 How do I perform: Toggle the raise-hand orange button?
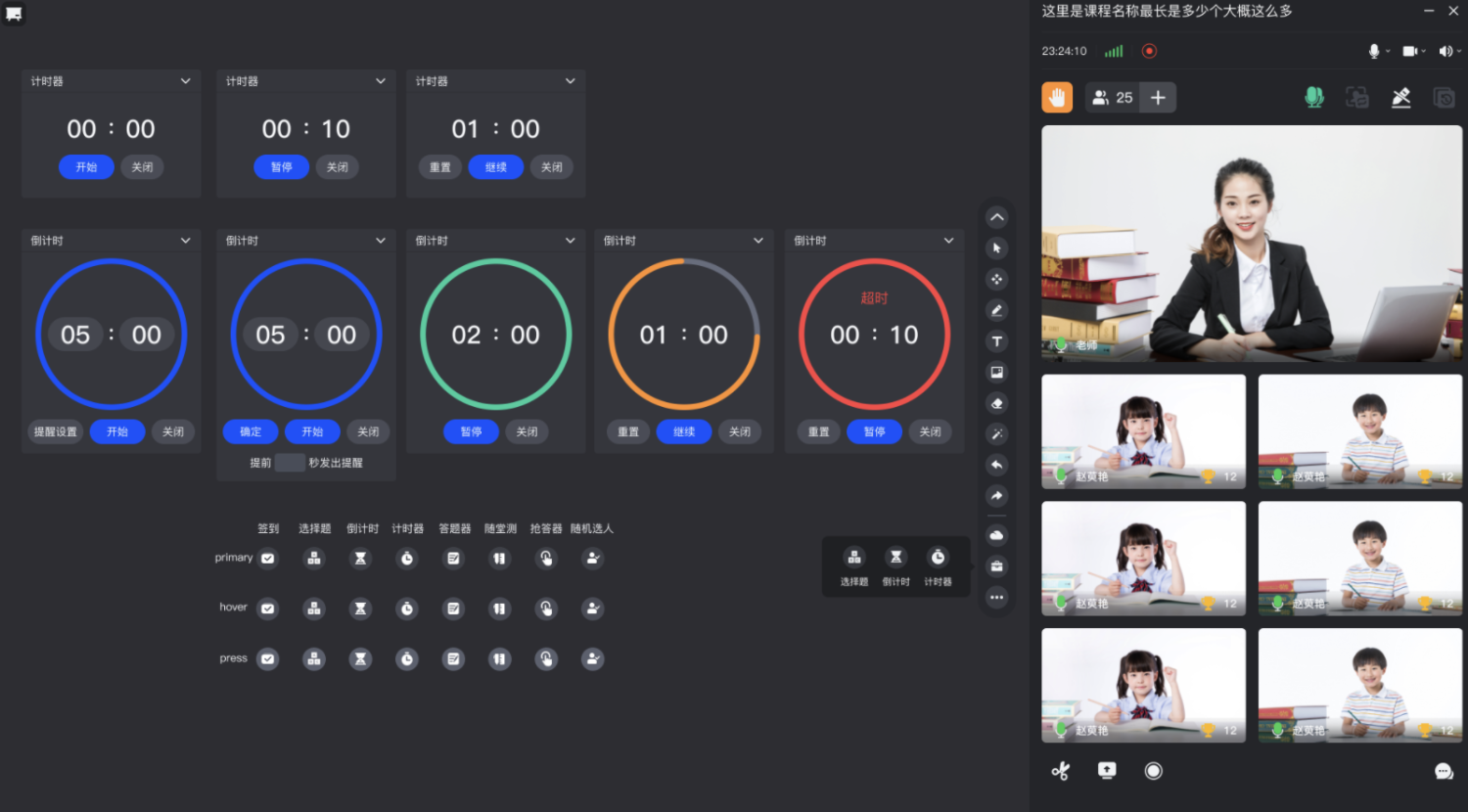click(x=1057, y=98)
